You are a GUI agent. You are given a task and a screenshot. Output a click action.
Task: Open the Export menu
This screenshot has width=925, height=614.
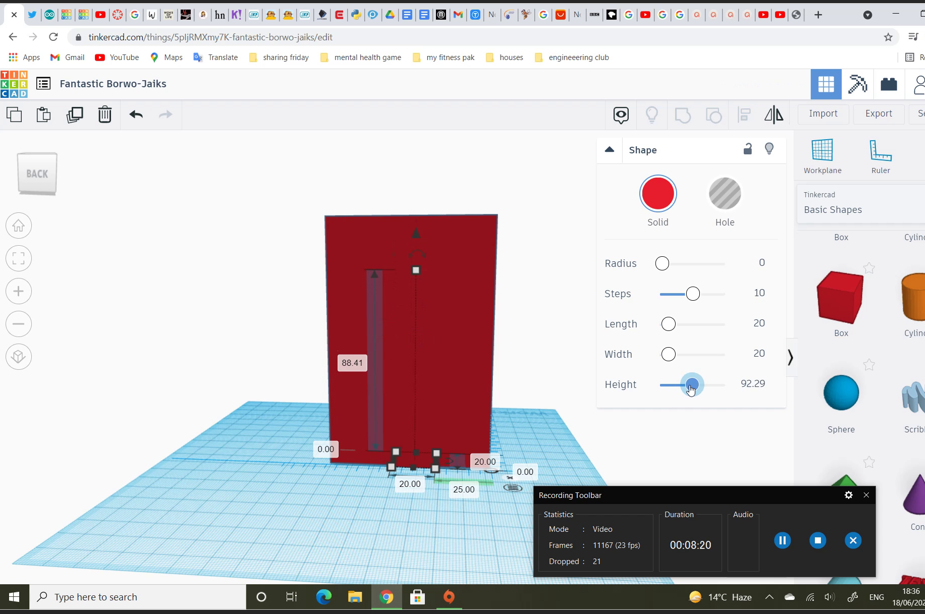(x=877, y=113)
